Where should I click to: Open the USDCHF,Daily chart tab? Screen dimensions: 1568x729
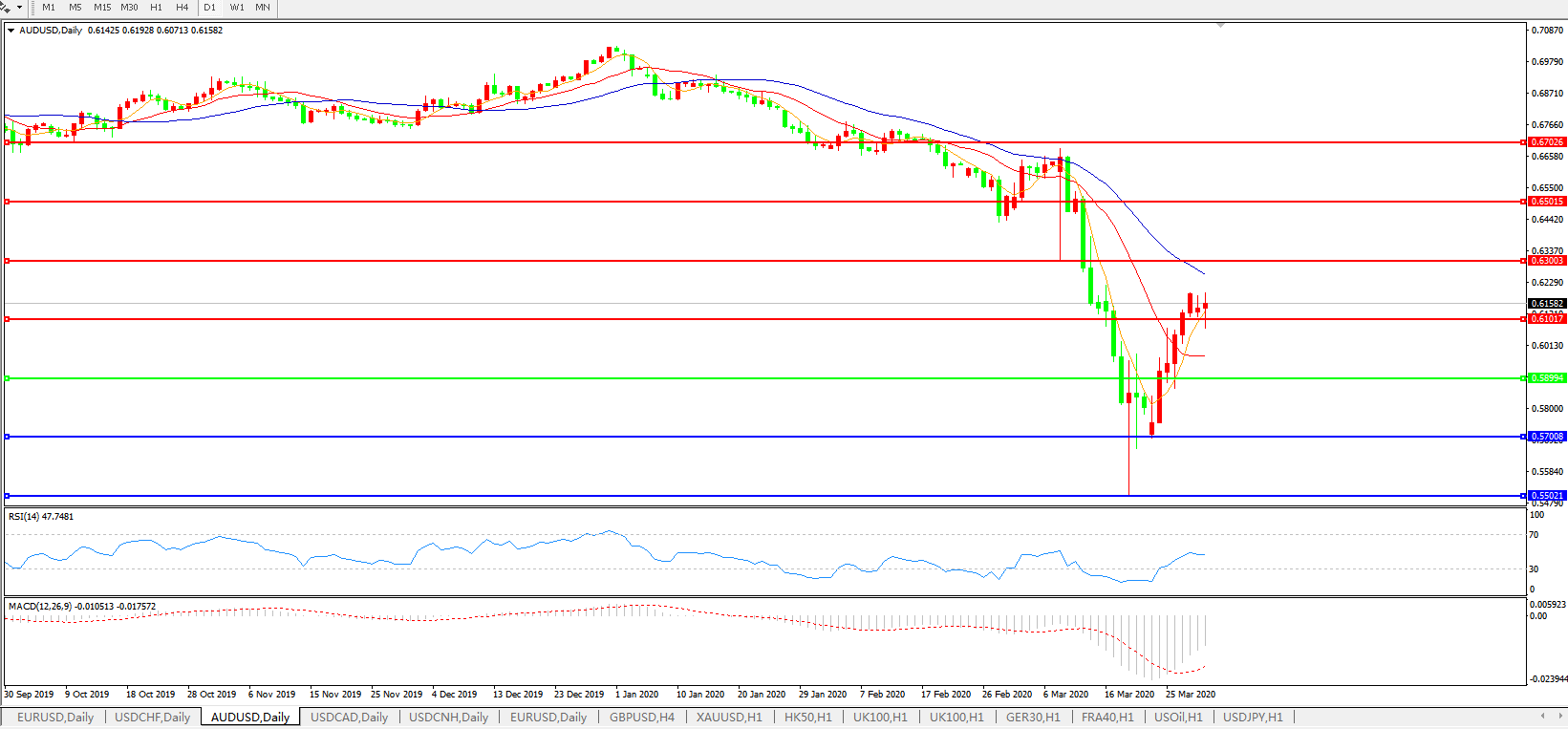point(152,717)
